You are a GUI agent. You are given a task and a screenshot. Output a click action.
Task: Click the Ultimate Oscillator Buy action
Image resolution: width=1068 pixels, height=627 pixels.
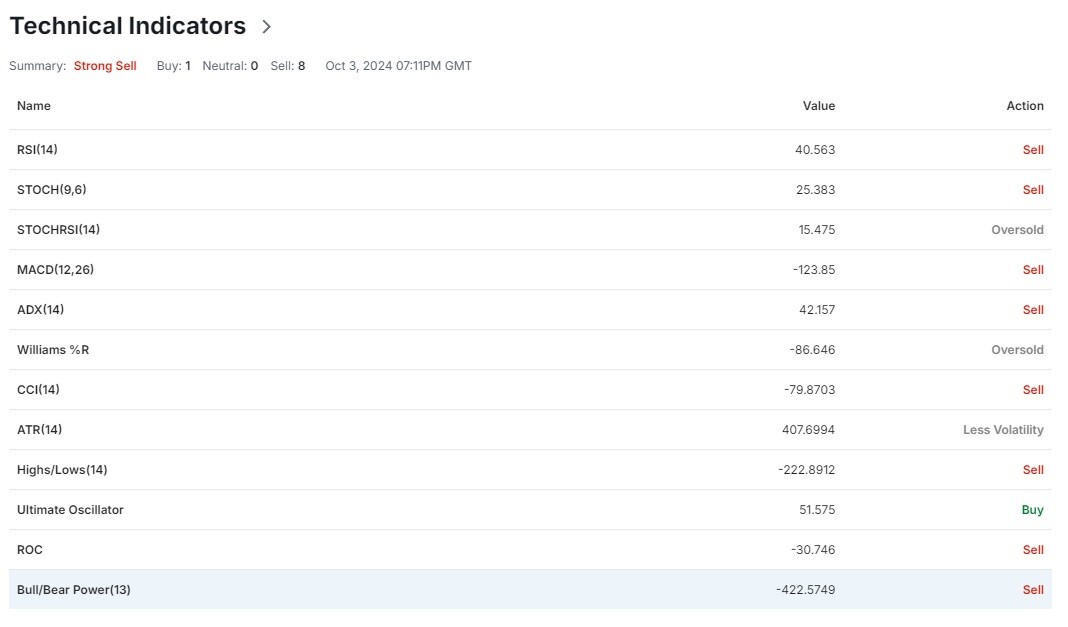click(x=1033, y=510)
